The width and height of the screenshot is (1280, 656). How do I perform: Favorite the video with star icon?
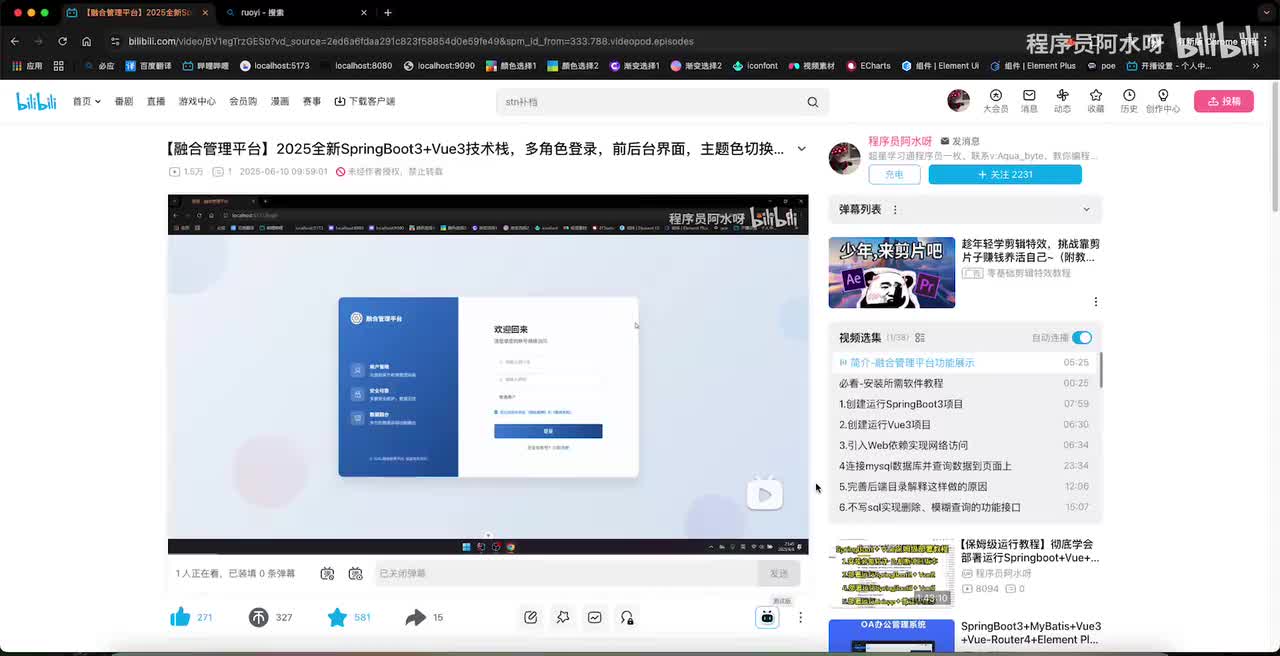pyautogui.click(x=337, y=617)
